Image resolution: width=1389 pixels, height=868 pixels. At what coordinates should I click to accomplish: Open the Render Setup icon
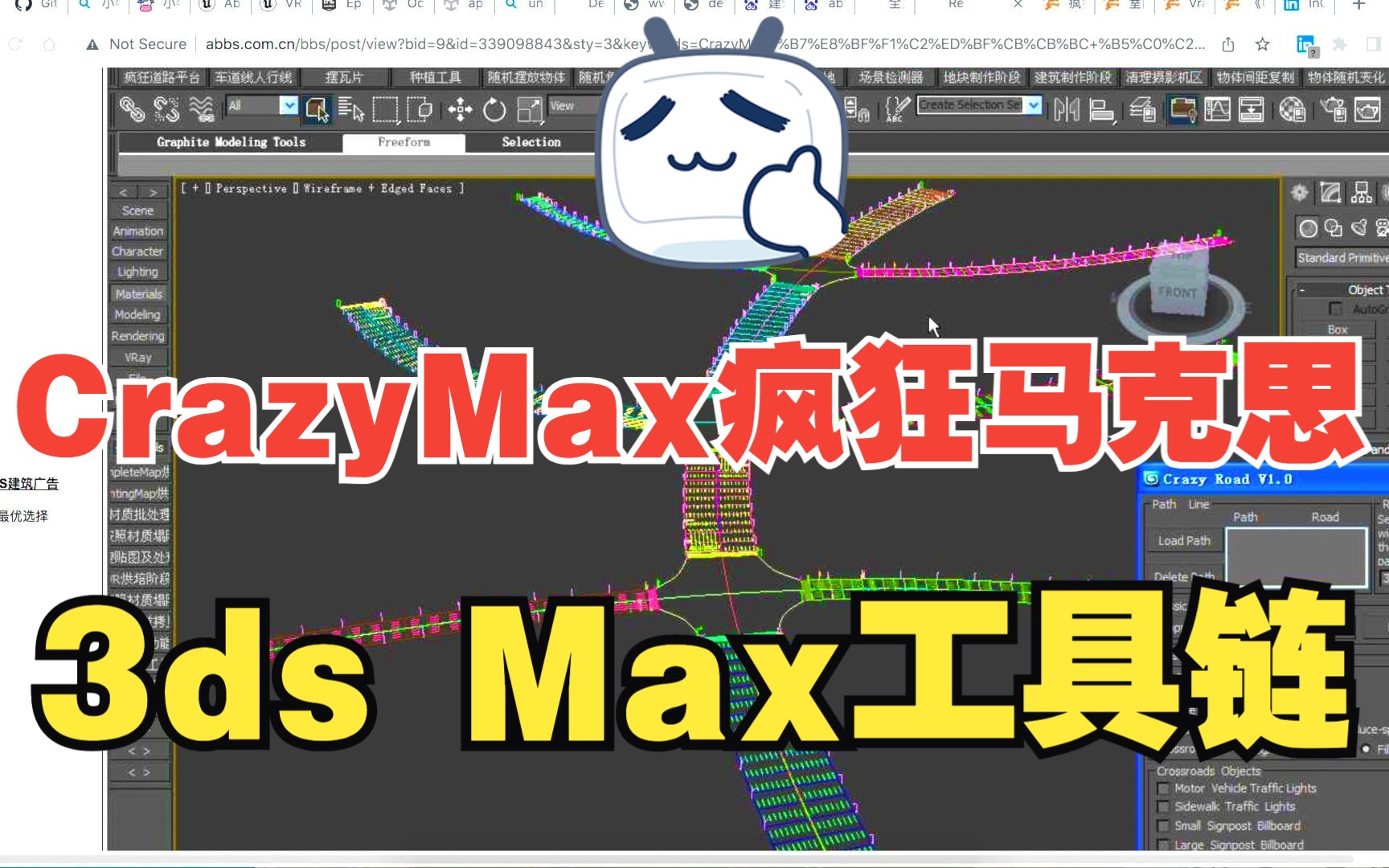click(1333, 108)
